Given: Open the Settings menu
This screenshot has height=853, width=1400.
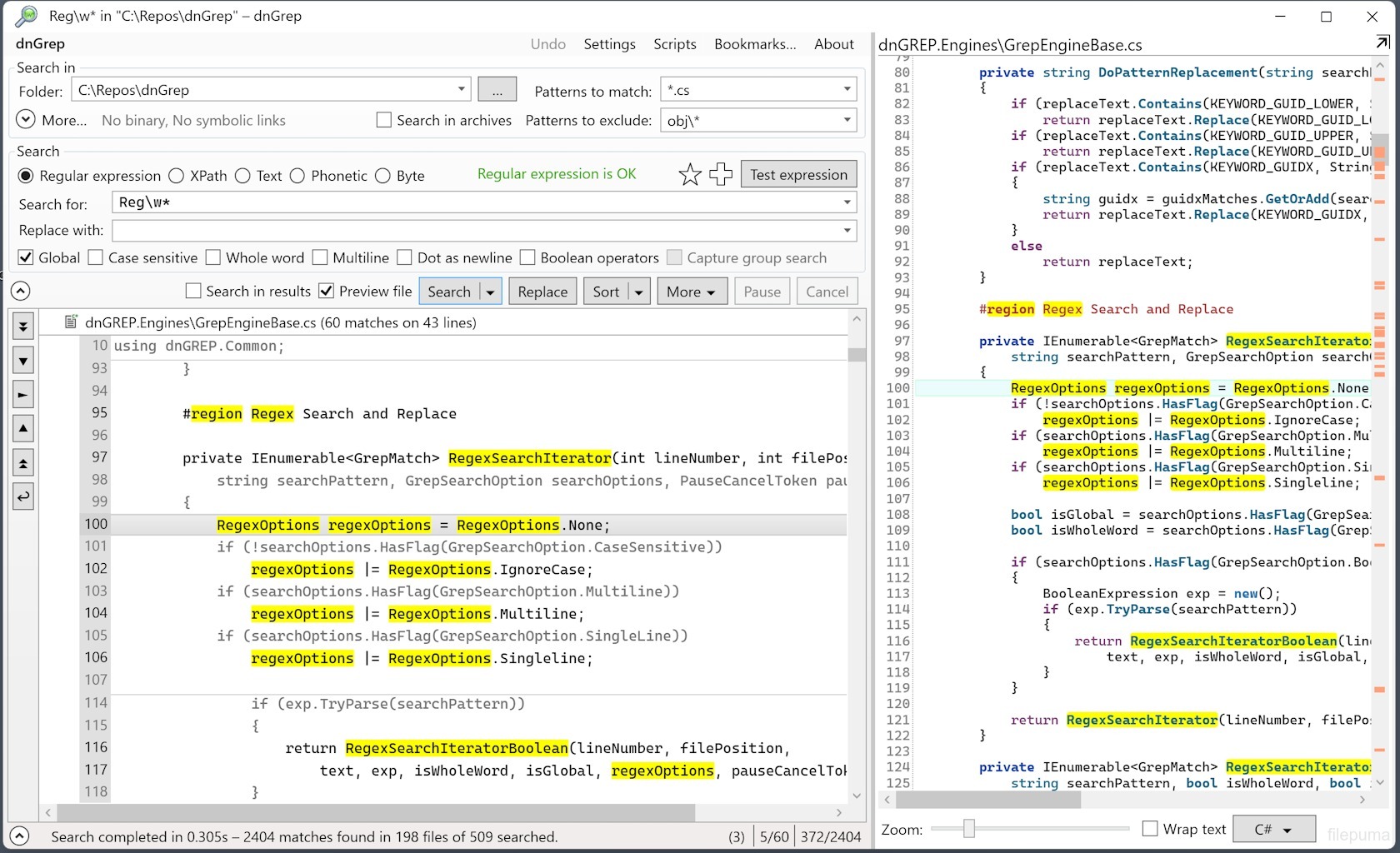Looking at the screenshot, I should pos(609,44).
